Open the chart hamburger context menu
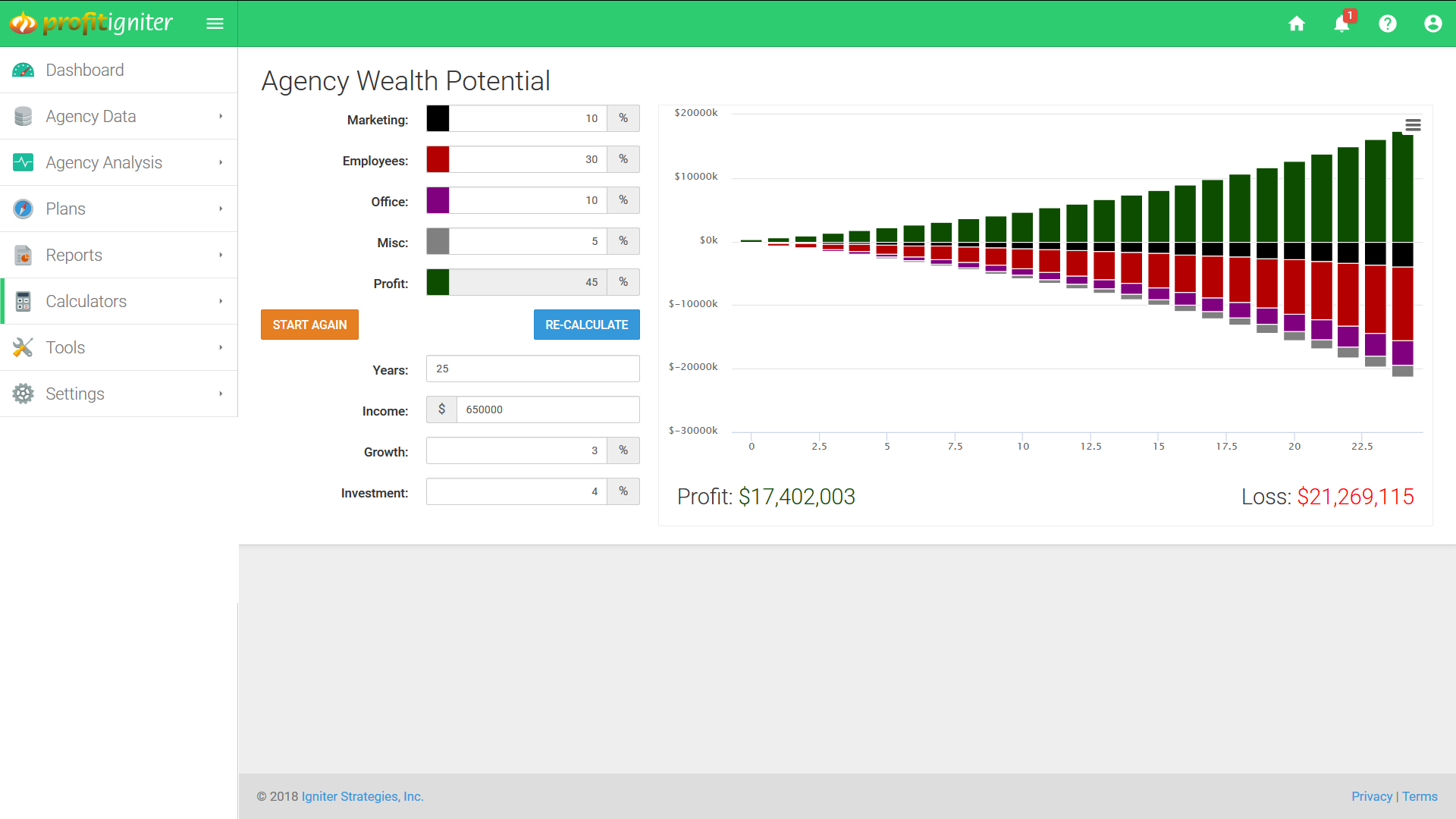The height and width of the screenshot is (819, 1456). 1413,125
